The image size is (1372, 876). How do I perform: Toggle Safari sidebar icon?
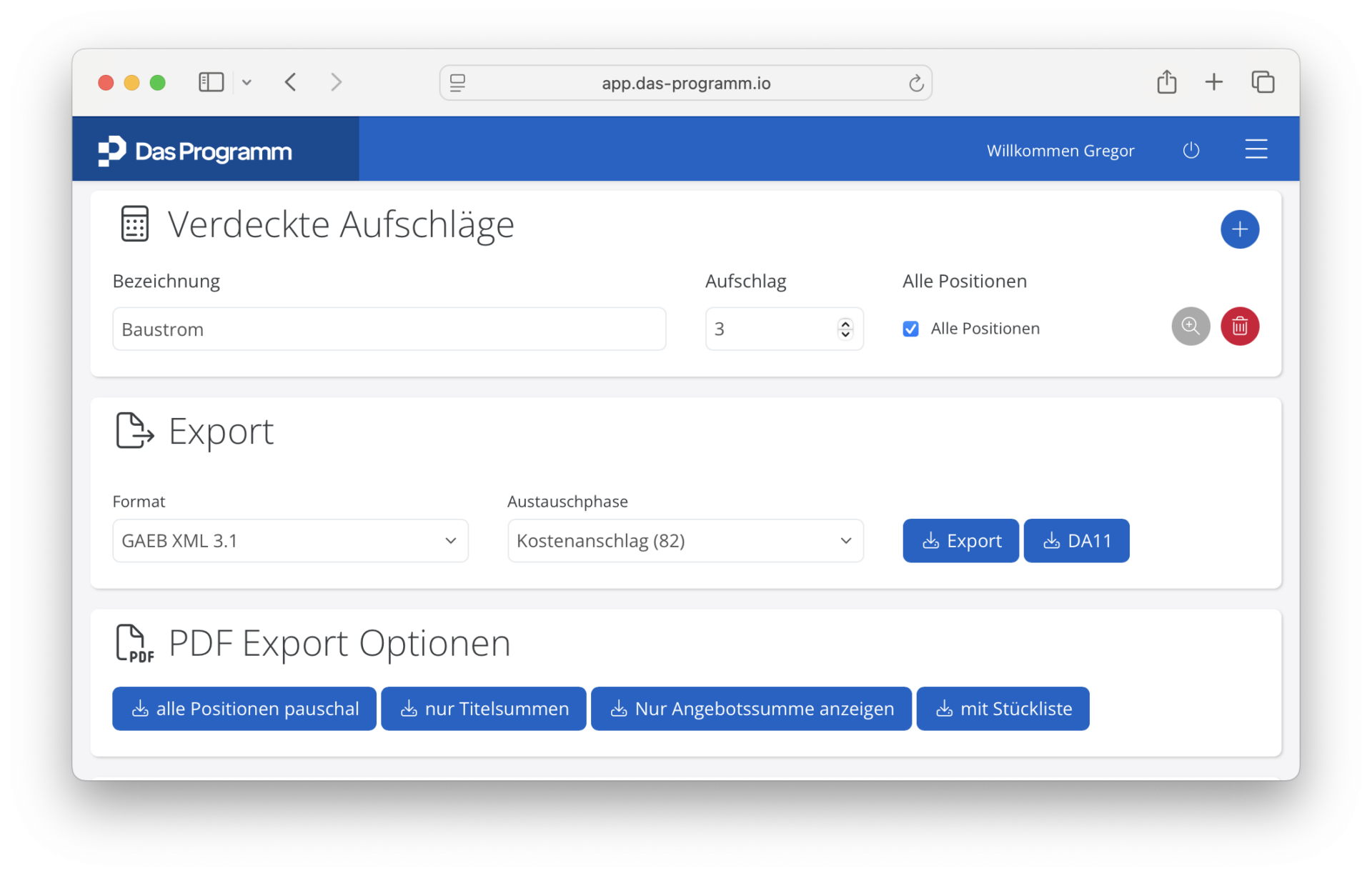[211, 82]
